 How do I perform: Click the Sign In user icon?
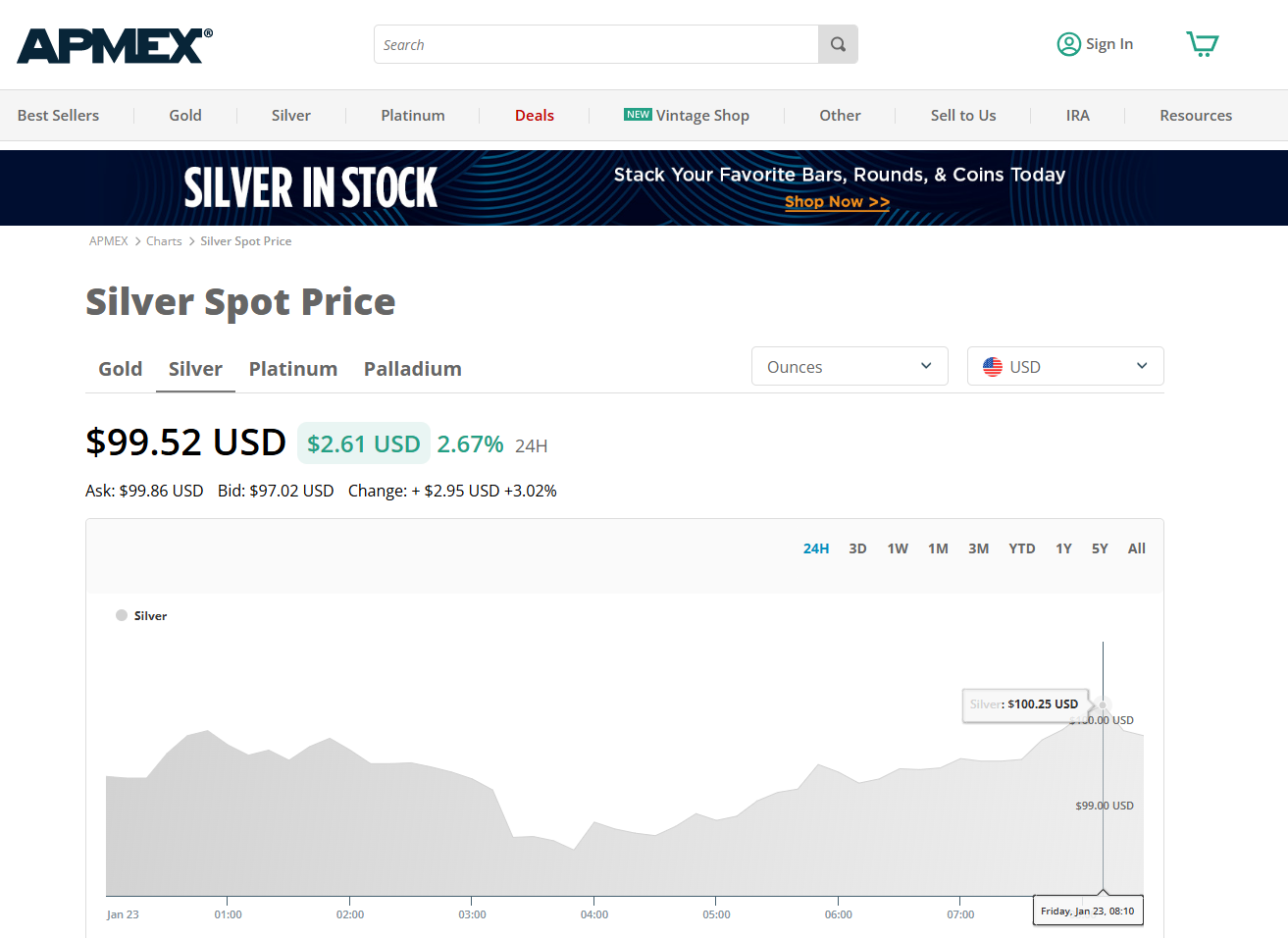click(1068, 44)
